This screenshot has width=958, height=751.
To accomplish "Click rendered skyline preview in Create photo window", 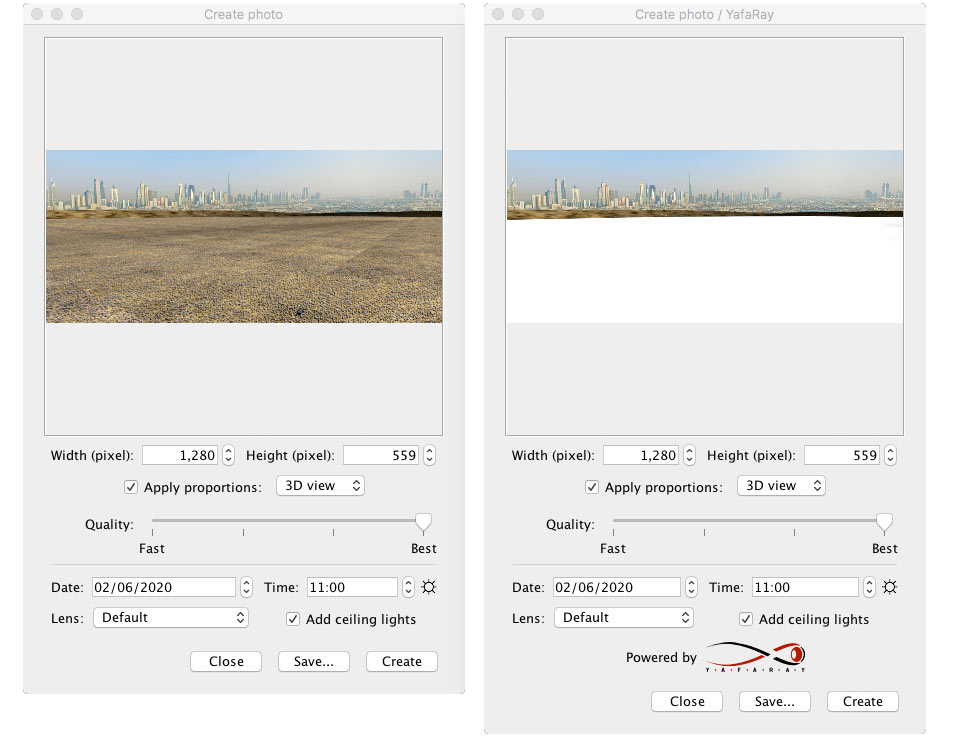I will [244, 236].
